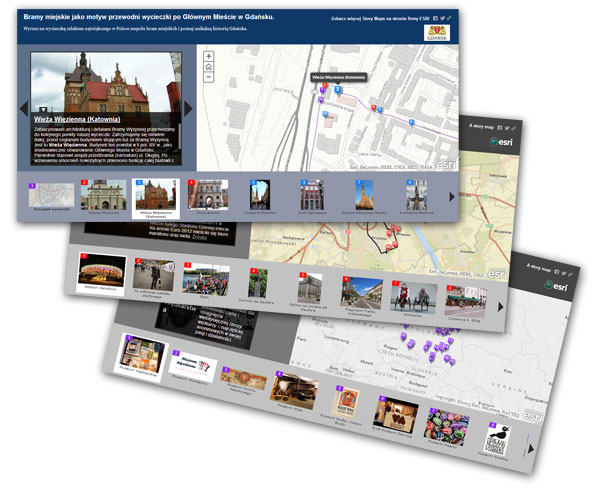Open thumbnail 1 'Początek wycieczki' map
This screenshot has width=600, height=497.
51,196
